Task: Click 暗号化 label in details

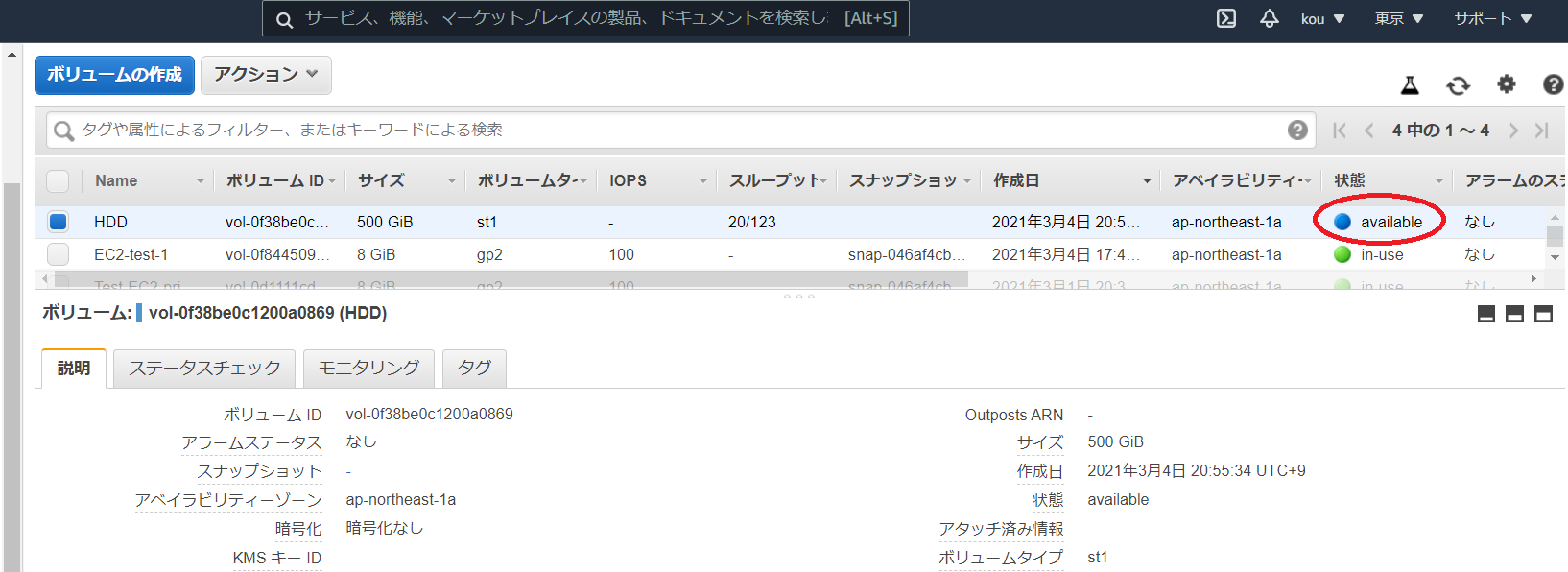Action: pyautogui.click(x=298, y=529)
